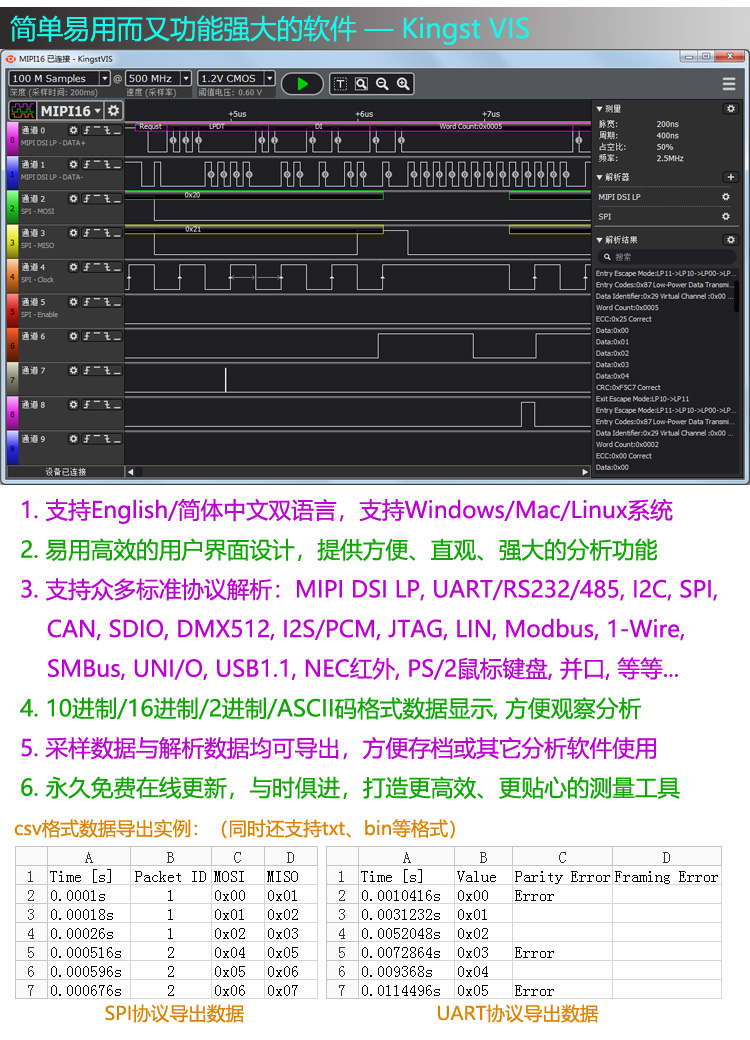The height and width of the screenshot is (1040, 750).
Task: Select result row 'ECC:0x25 Correct'
Action: [623, 319]
